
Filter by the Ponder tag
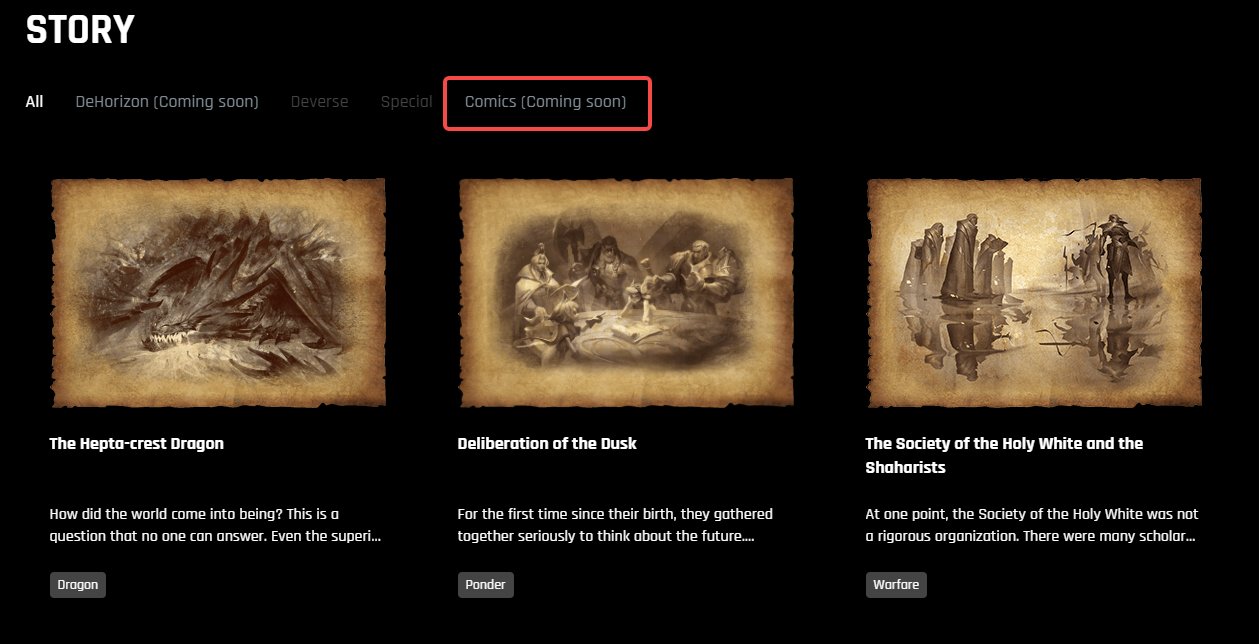[486, 585]
